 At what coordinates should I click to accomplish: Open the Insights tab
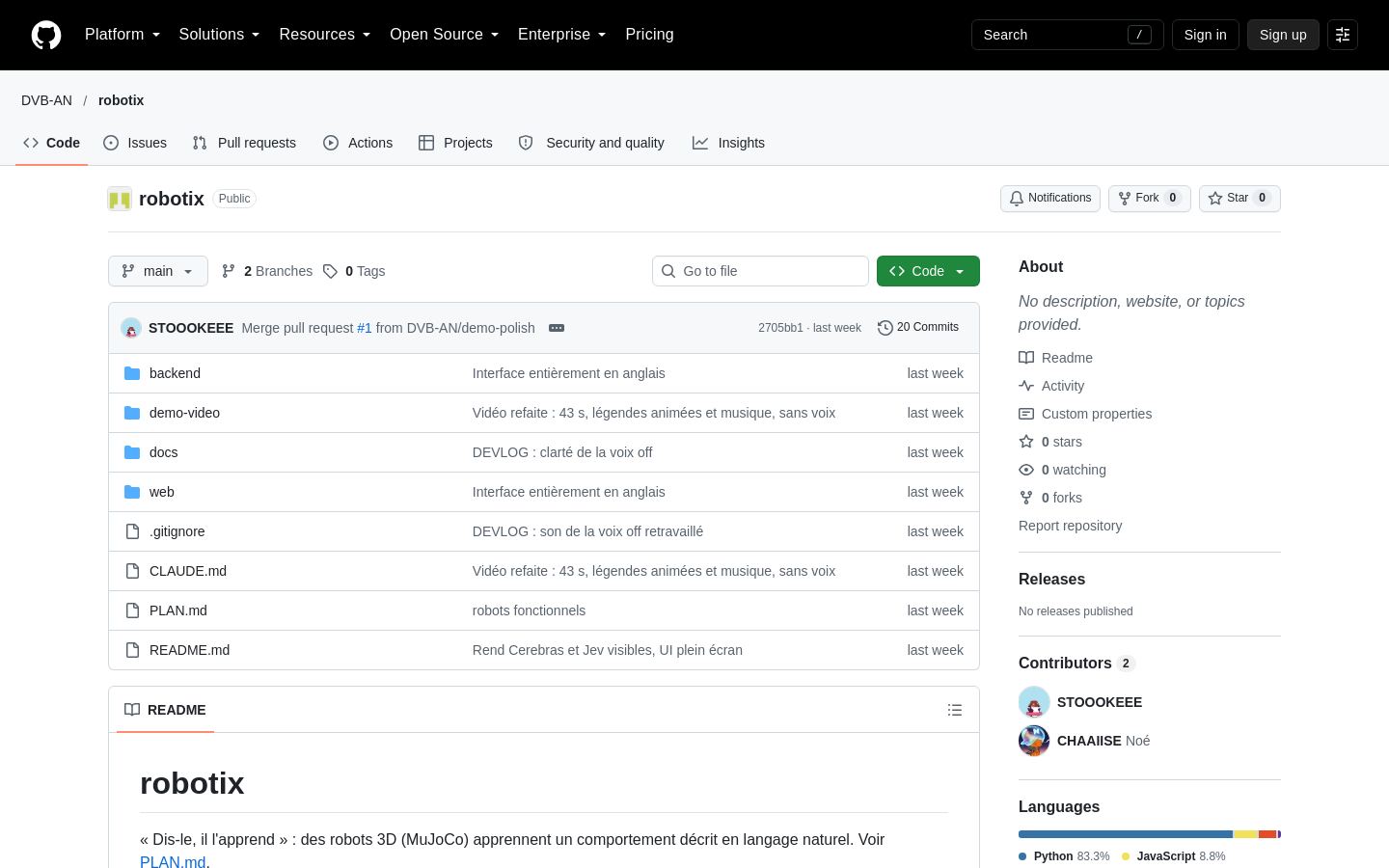click(x=728, y=143)
